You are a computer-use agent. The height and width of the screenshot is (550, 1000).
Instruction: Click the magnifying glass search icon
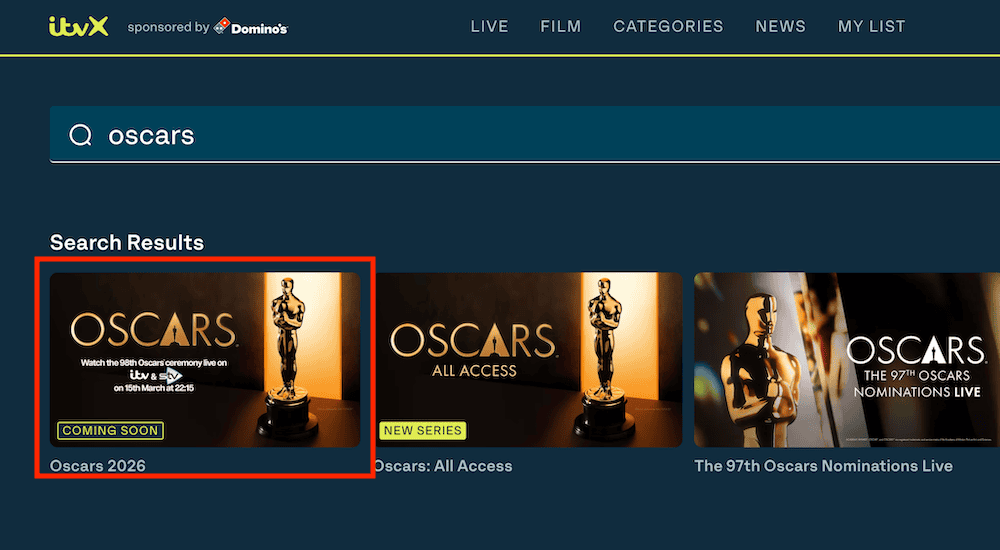click(80, 135)
